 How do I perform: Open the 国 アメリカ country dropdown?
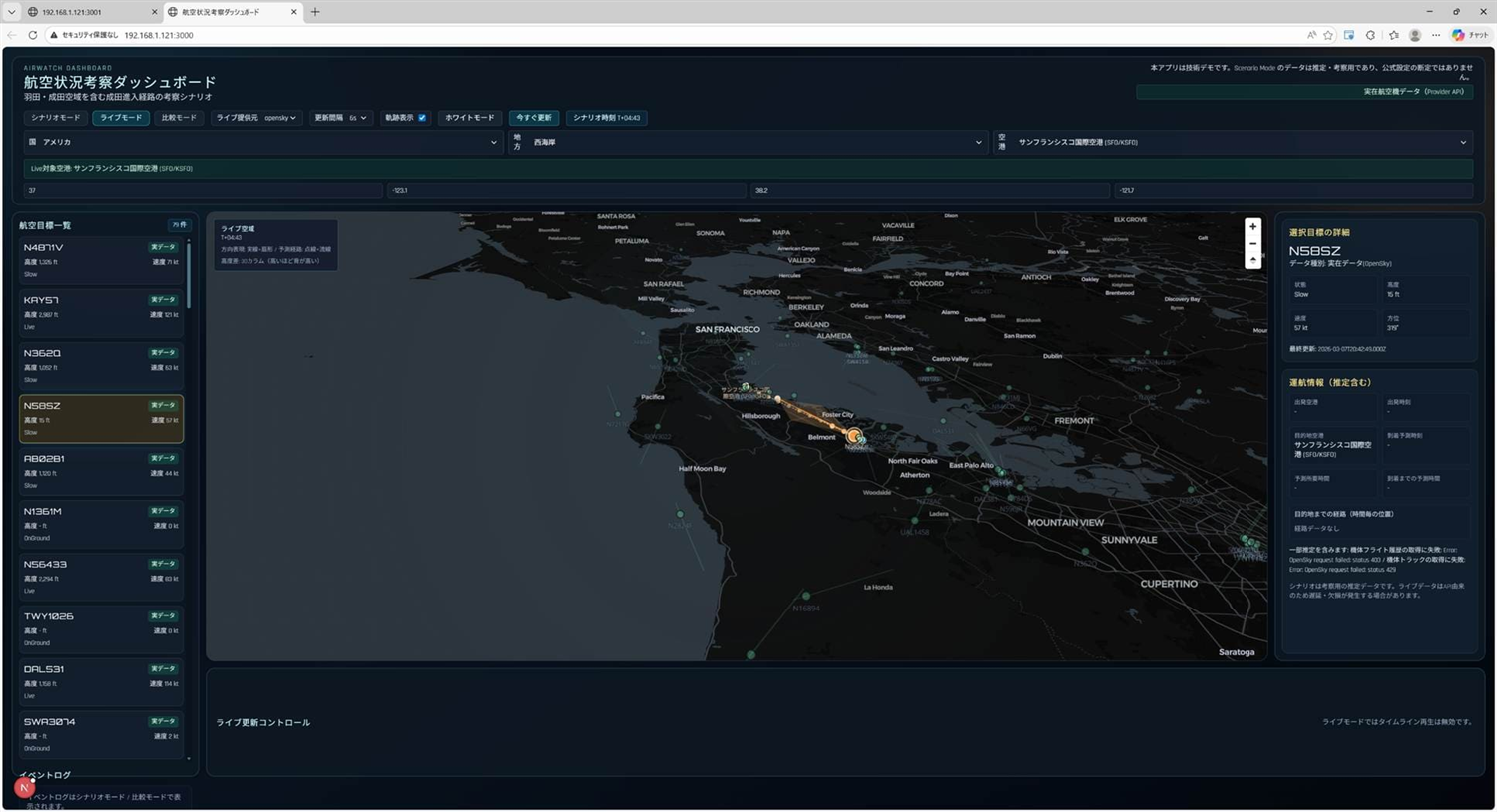click(x=262, y=142)
